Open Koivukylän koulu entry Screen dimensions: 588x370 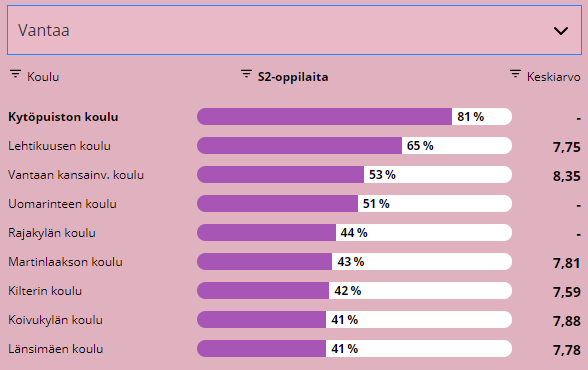point(56,320)
